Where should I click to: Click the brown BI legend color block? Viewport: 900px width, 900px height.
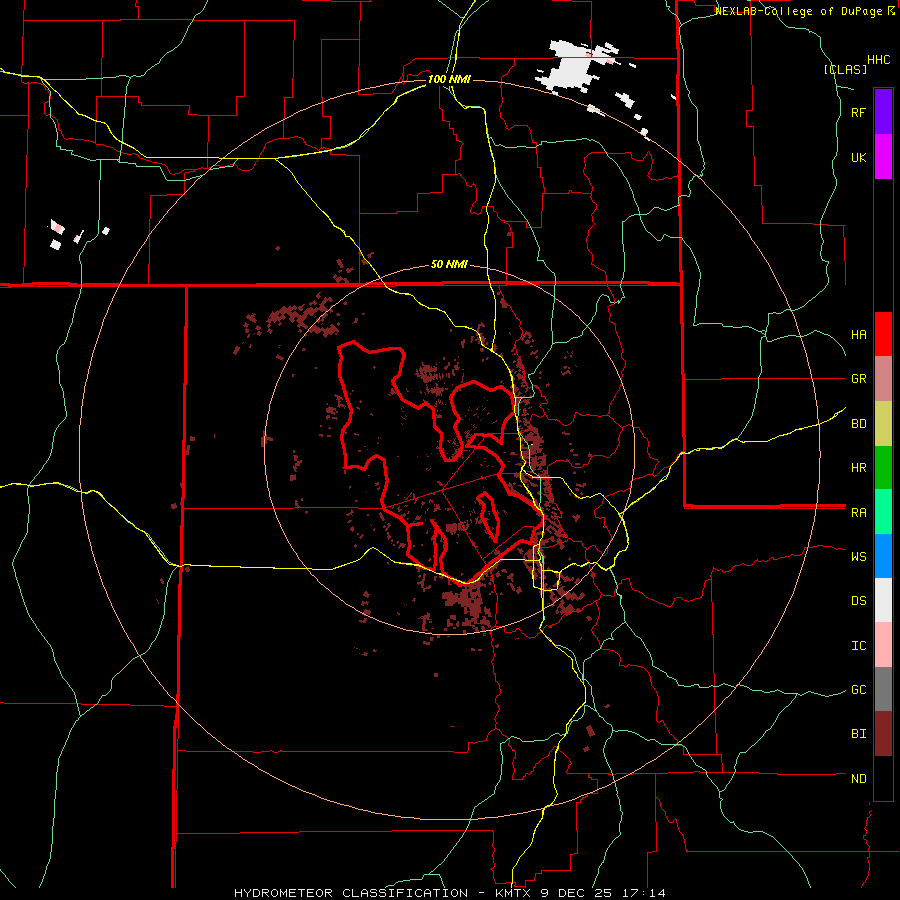[x=883, y=734]
